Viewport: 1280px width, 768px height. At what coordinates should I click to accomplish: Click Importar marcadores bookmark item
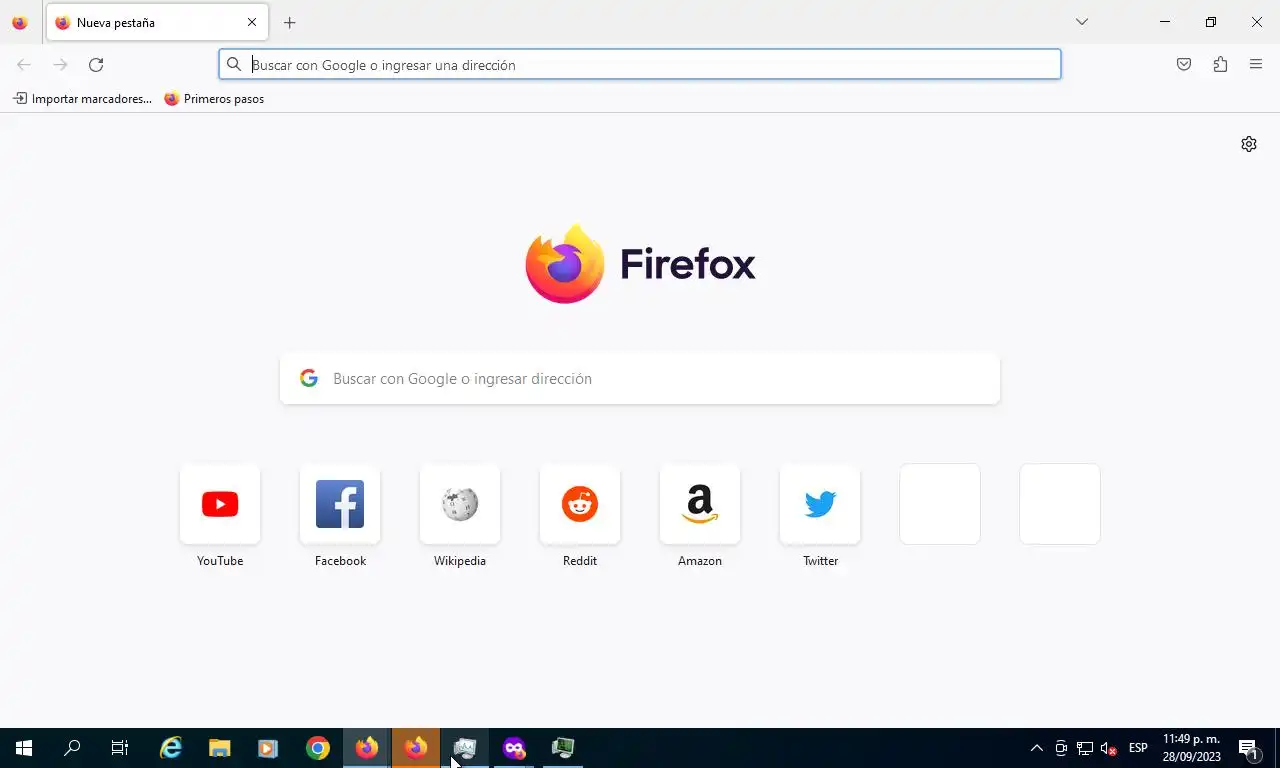[x=82, y=99]
